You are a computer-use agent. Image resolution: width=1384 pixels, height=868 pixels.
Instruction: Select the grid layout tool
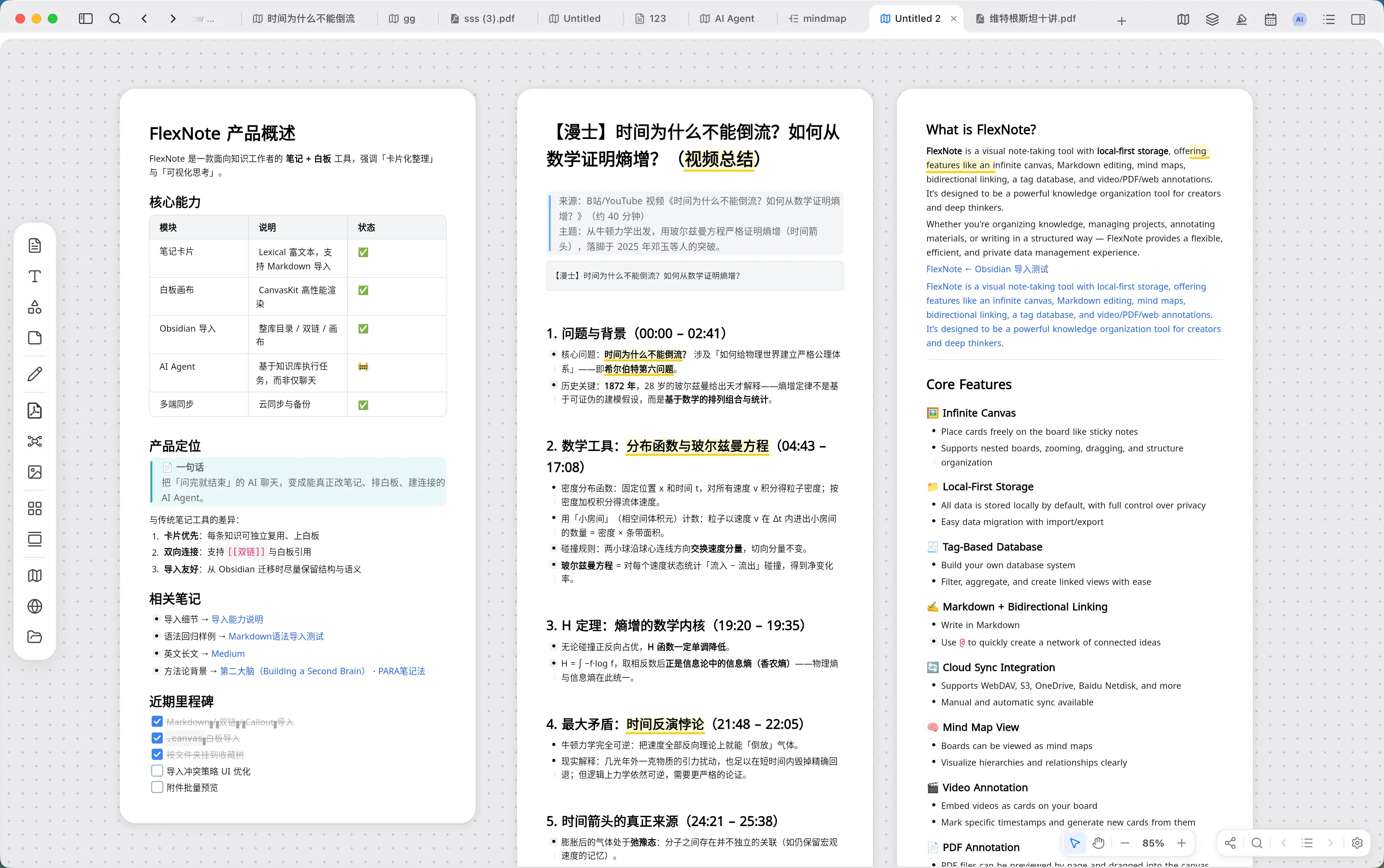coord(35,509)
